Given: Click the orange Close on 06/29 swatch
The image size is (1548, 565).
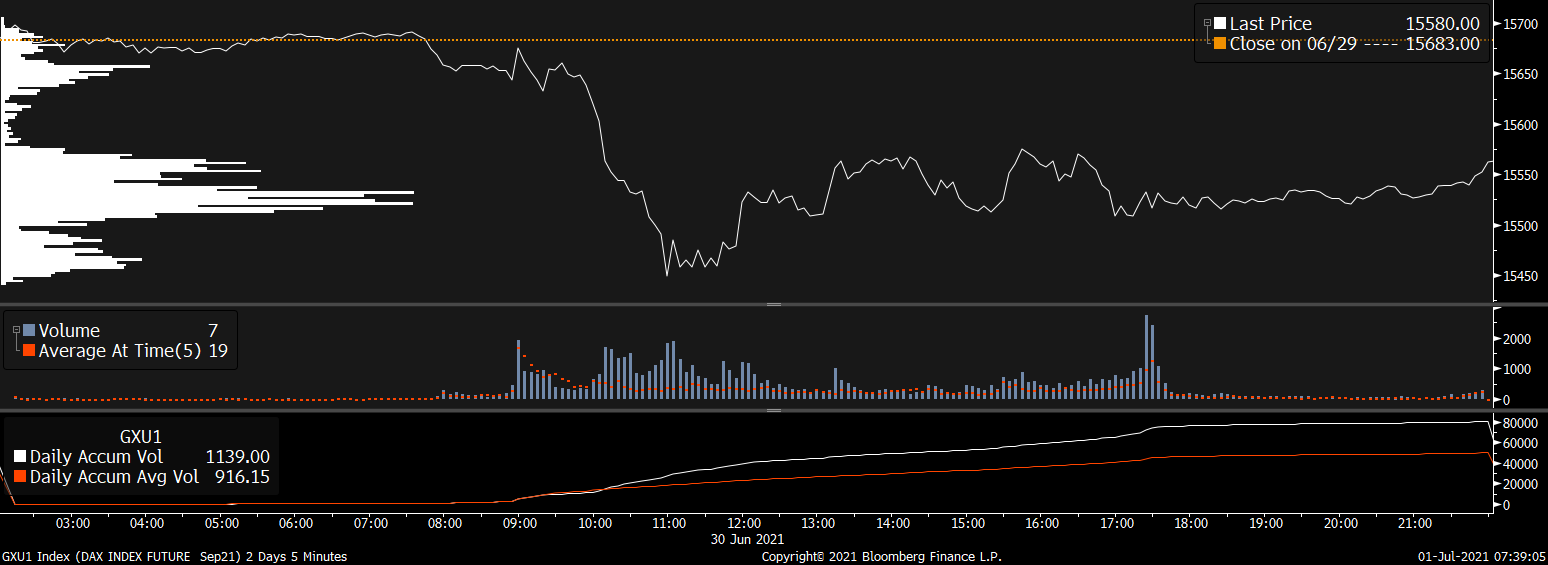Looking at the screenshot, I should (1220, 44).
